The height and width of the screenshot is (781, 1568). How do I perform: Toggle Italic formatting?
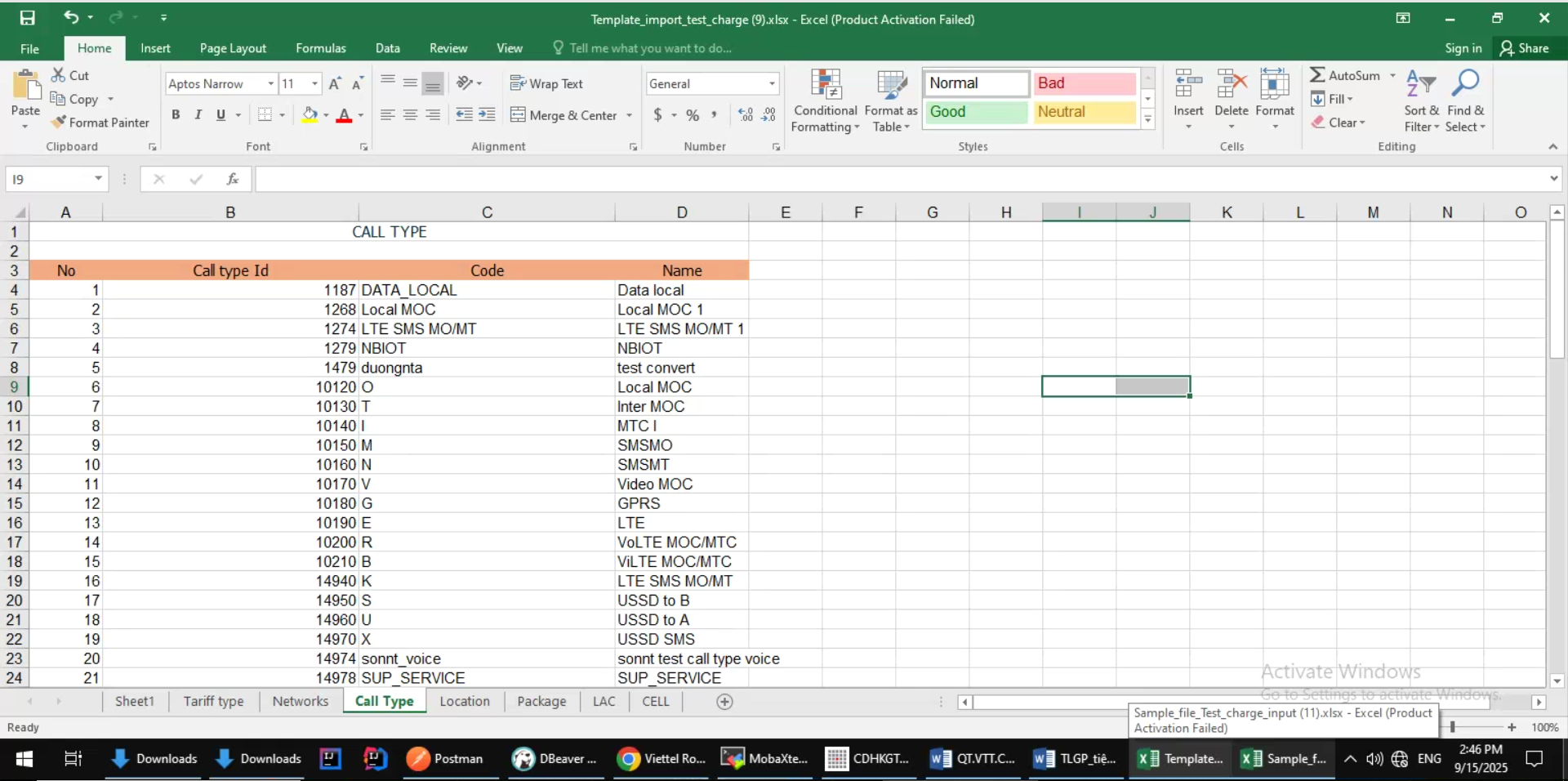point(198,115)
